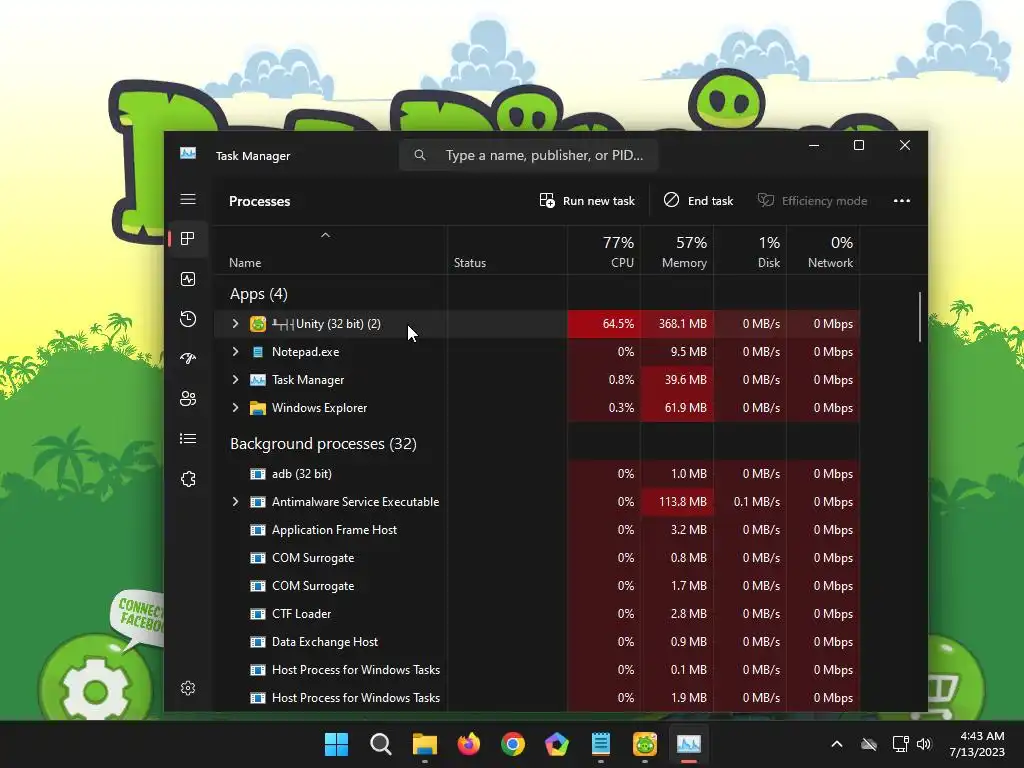The height and width of the screenshot is (768, 1024).
Task: Sort by the Name column header
Action: (245, 263)
